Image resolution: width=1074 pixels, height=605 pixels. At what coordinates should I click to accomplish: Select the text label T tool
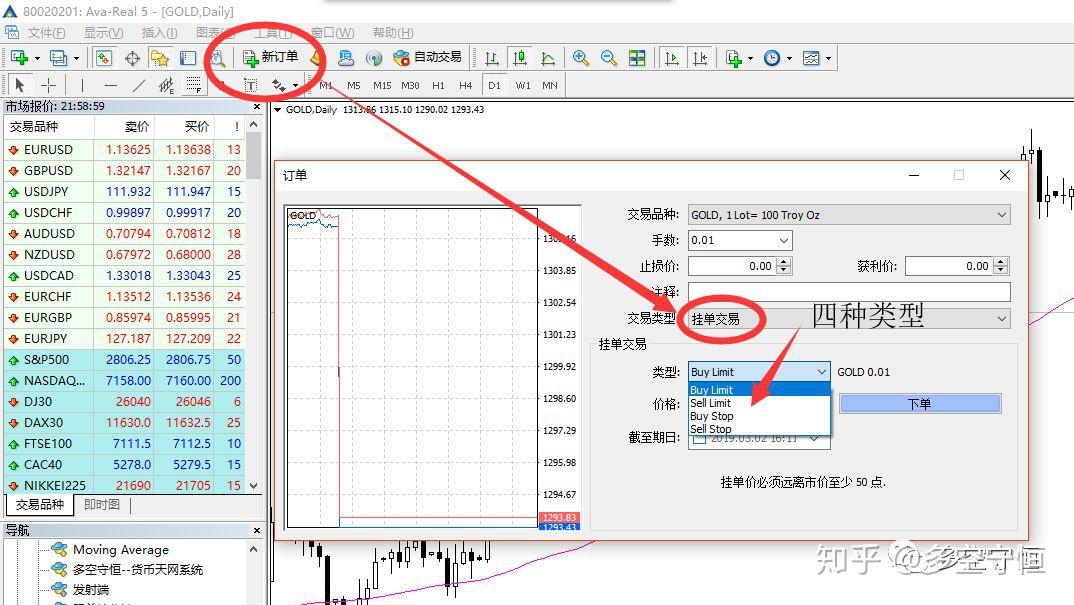(x=251, y=85)
